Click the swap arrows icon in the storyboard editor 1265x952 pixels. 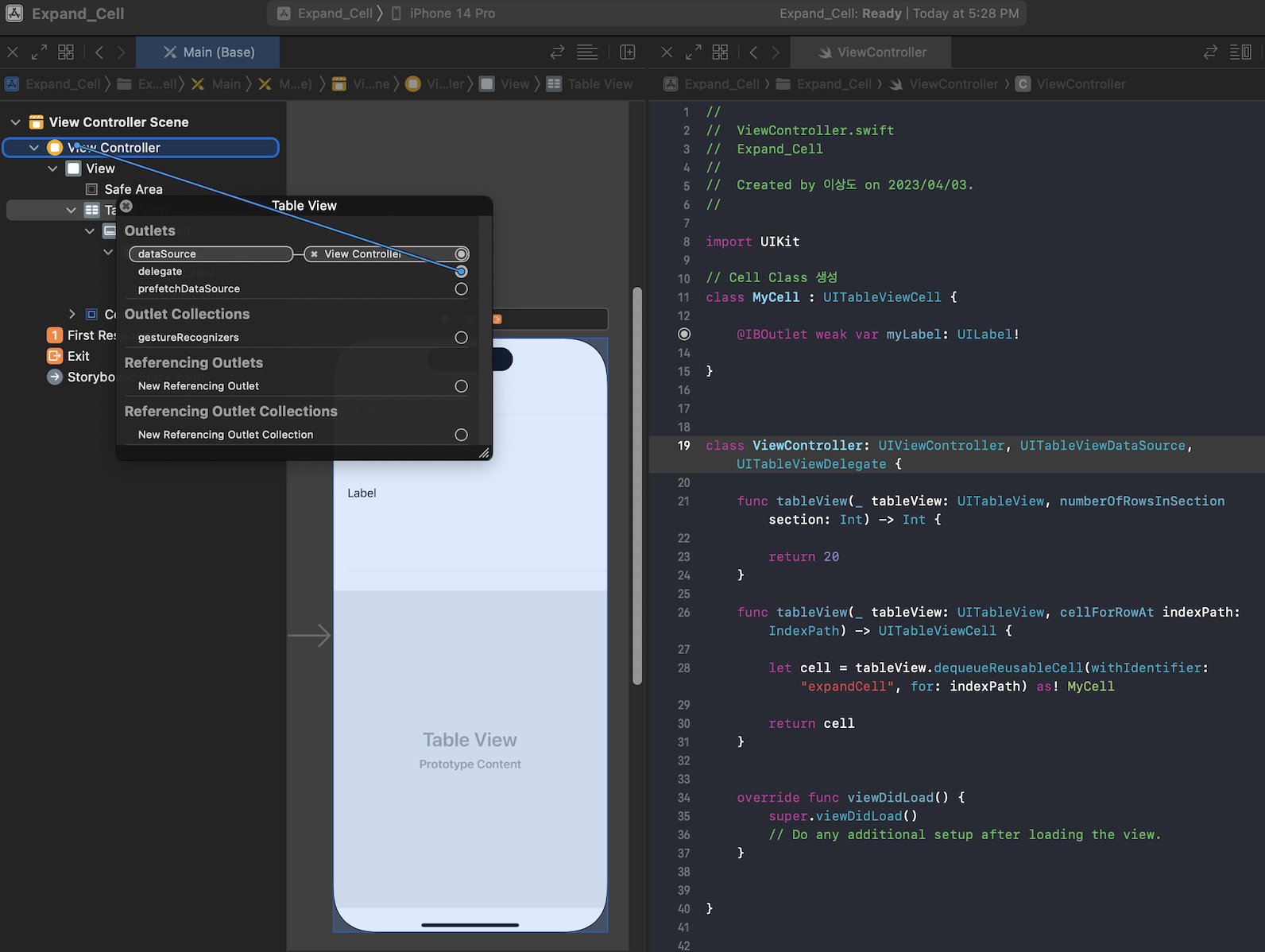(557, 52)
